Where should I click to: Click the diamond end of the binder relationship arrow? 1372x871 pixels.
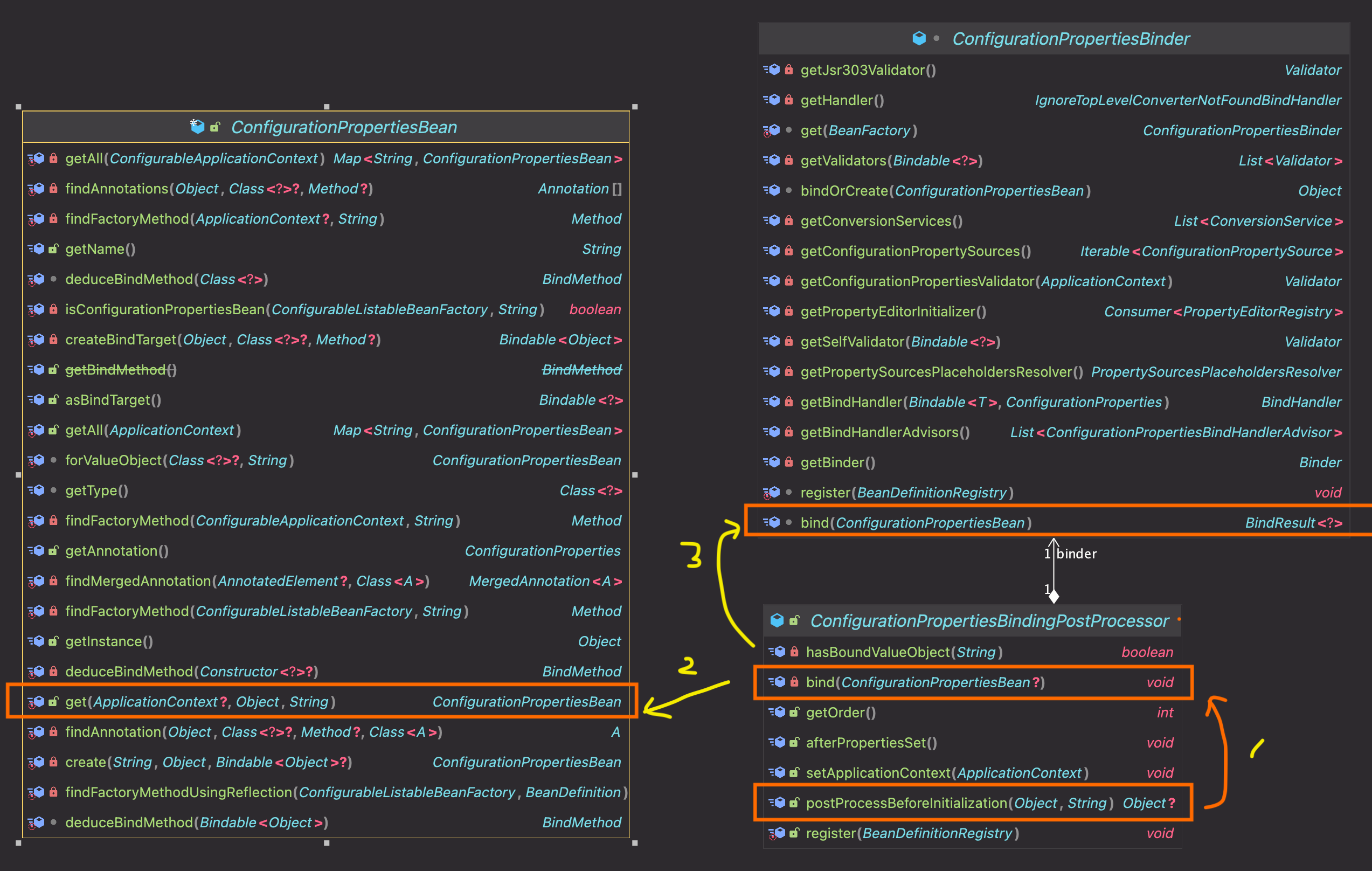tap(1054, 596)
